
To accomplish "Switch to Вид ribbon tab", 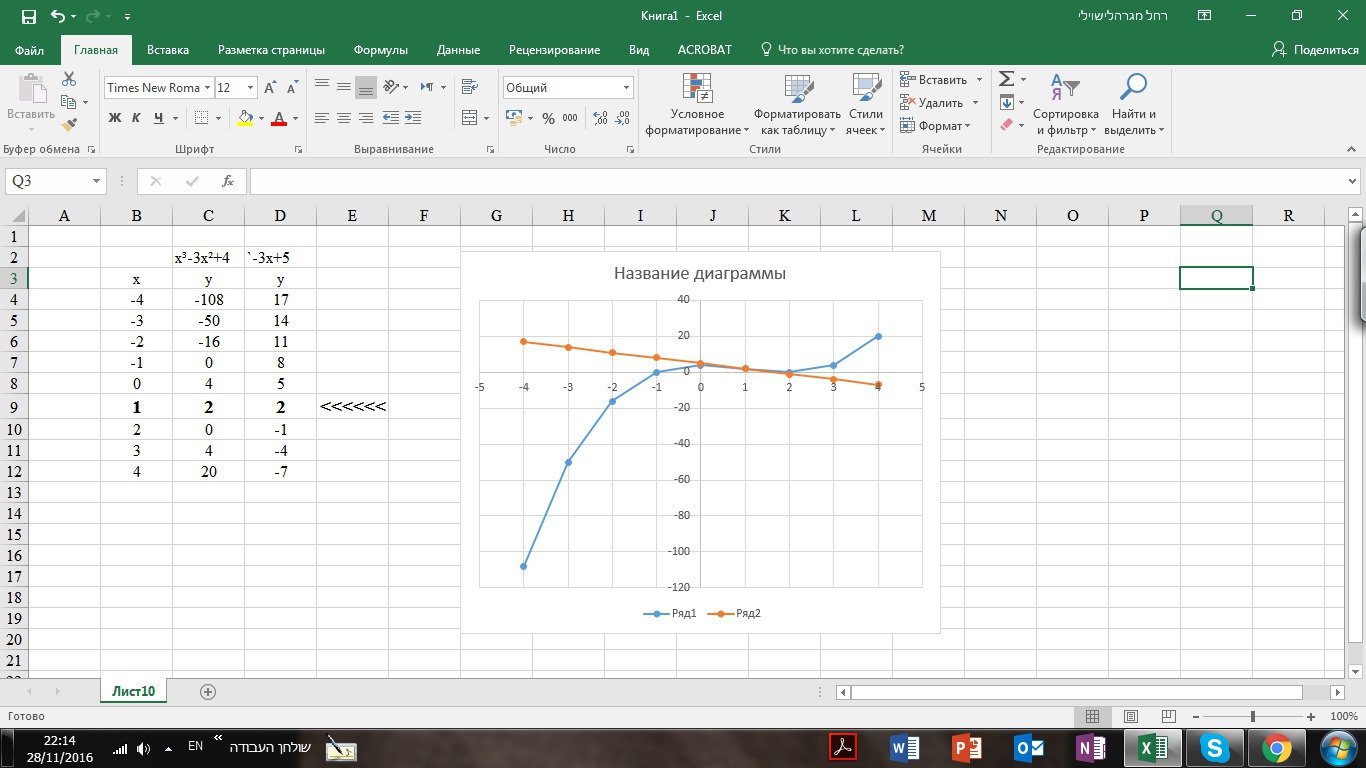I will (x=639, y=49).
